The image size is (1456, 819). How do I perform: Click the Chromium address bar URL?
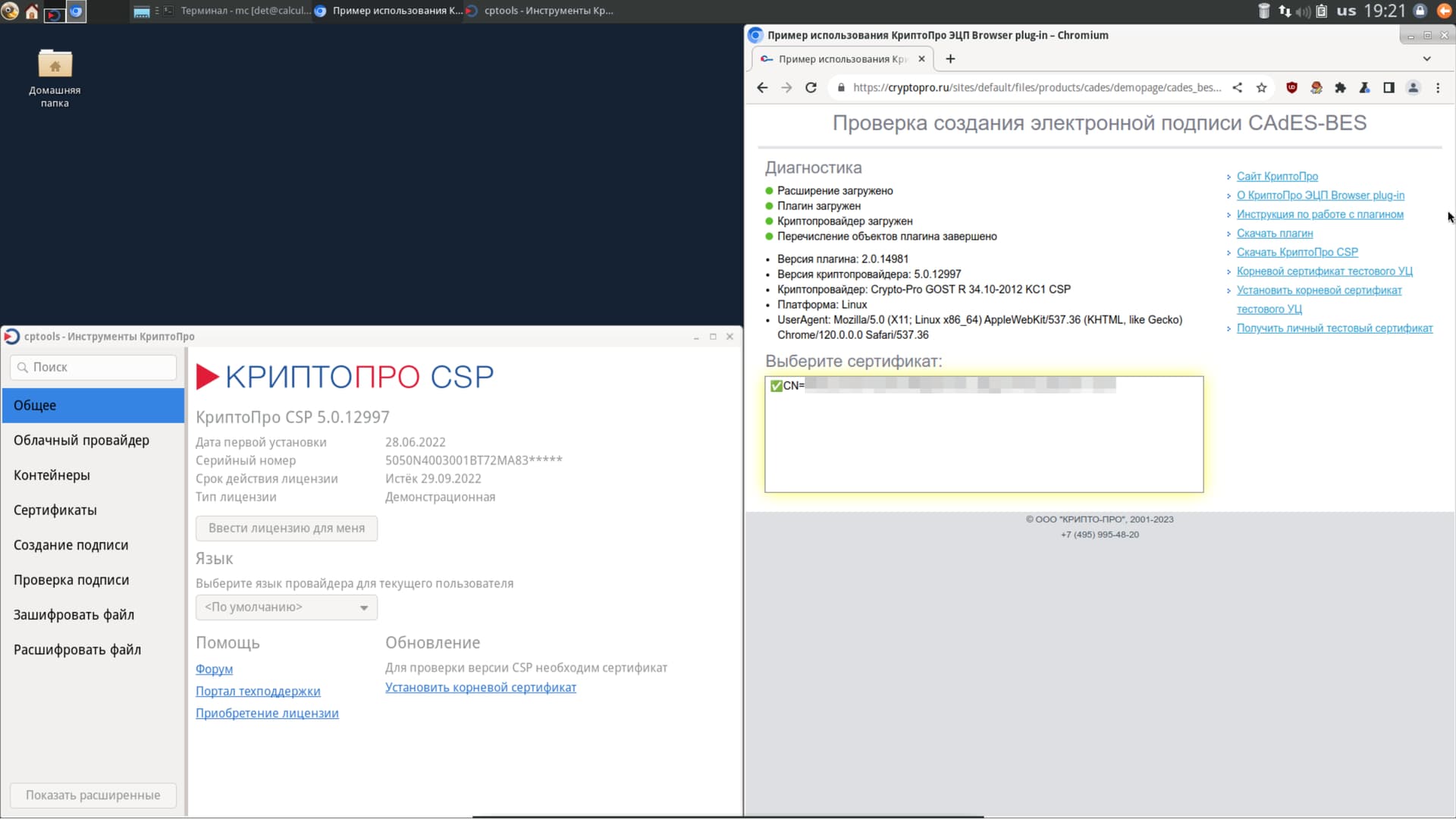click(1037, 88)
